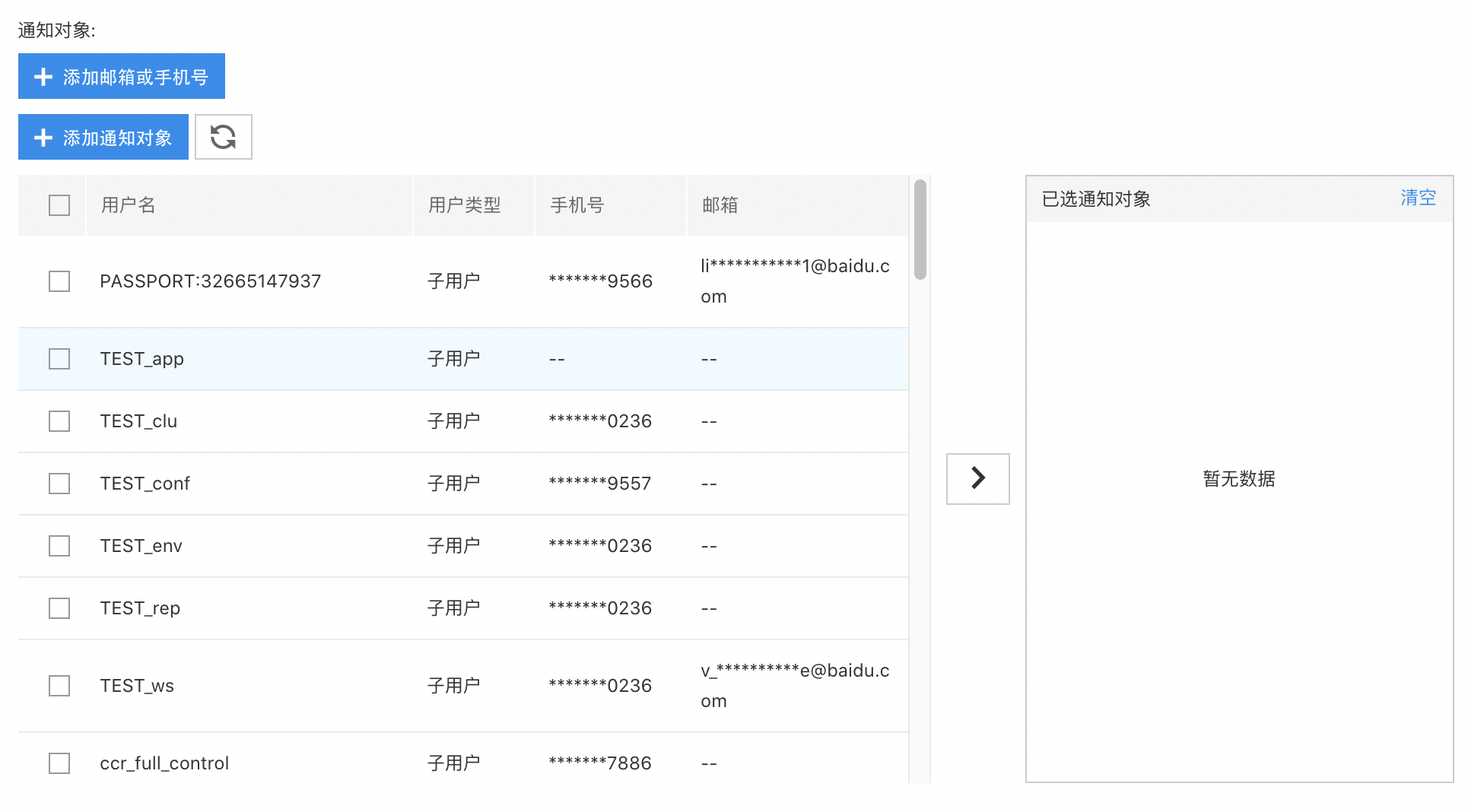Check the ccr_full_control checkbox

coord(59,763)
